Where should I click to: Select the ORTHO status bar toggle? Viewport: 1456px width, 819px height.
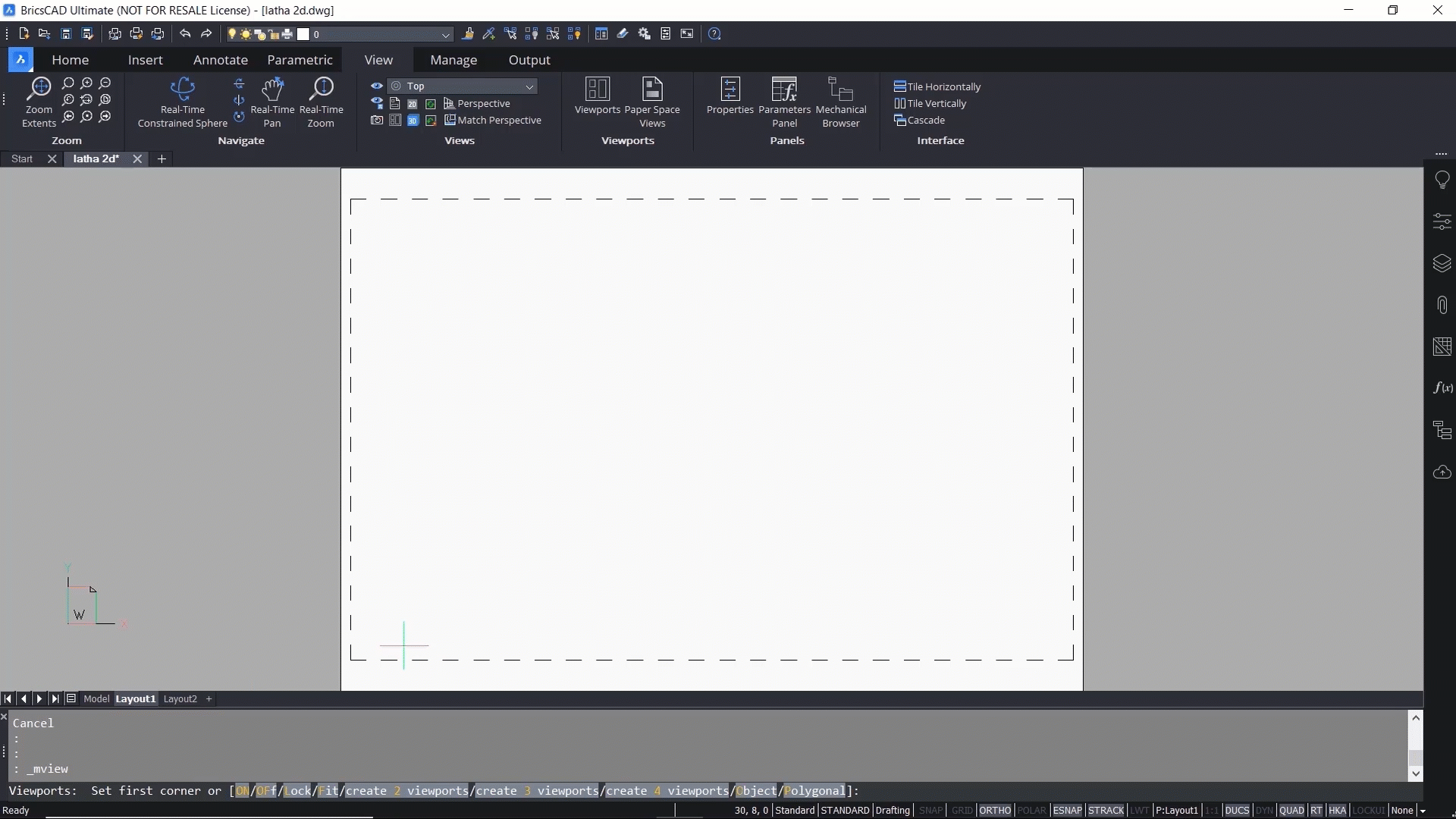click(x=994, y=810)
